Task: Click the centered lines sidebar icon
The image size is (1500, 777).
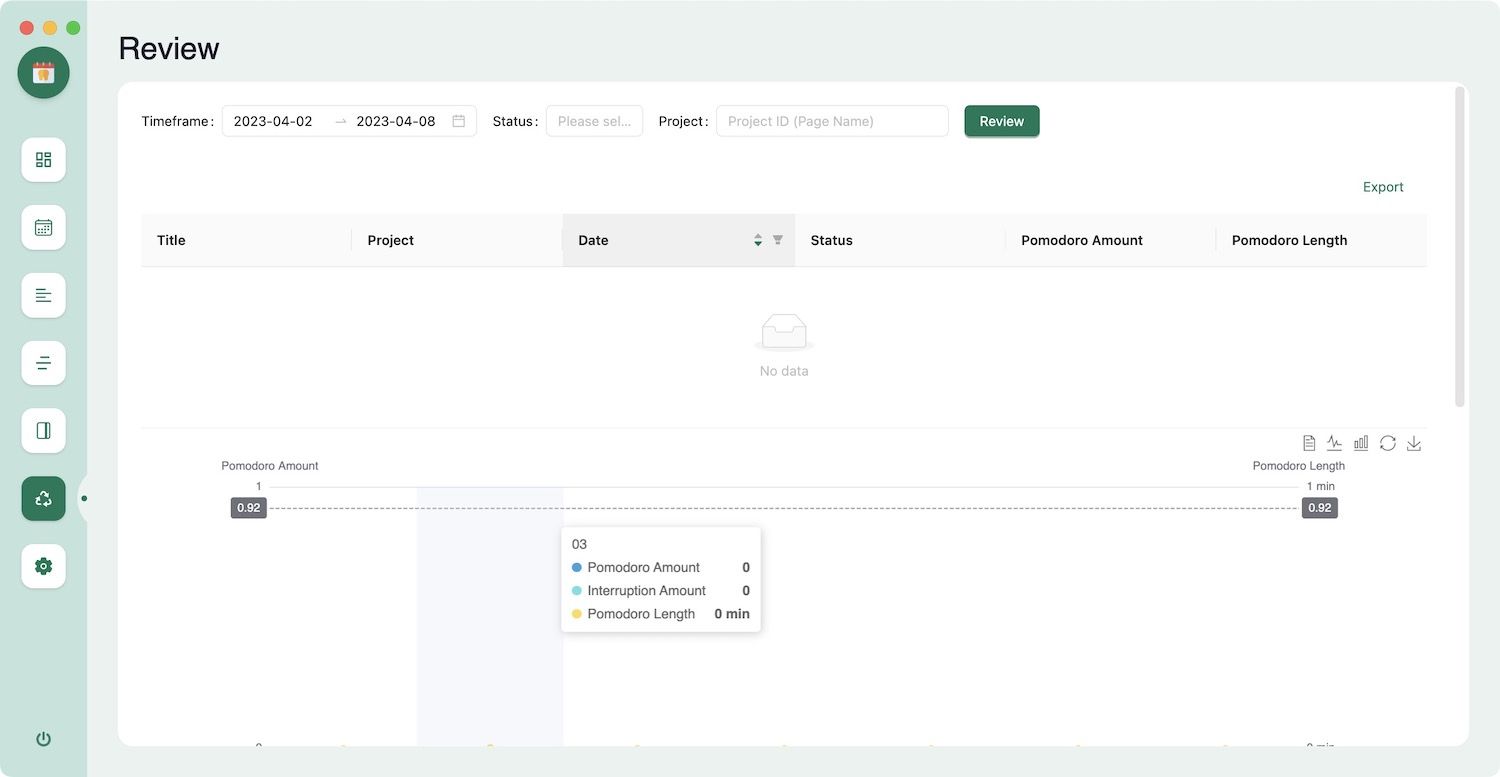Action: [x=43, y=363]
